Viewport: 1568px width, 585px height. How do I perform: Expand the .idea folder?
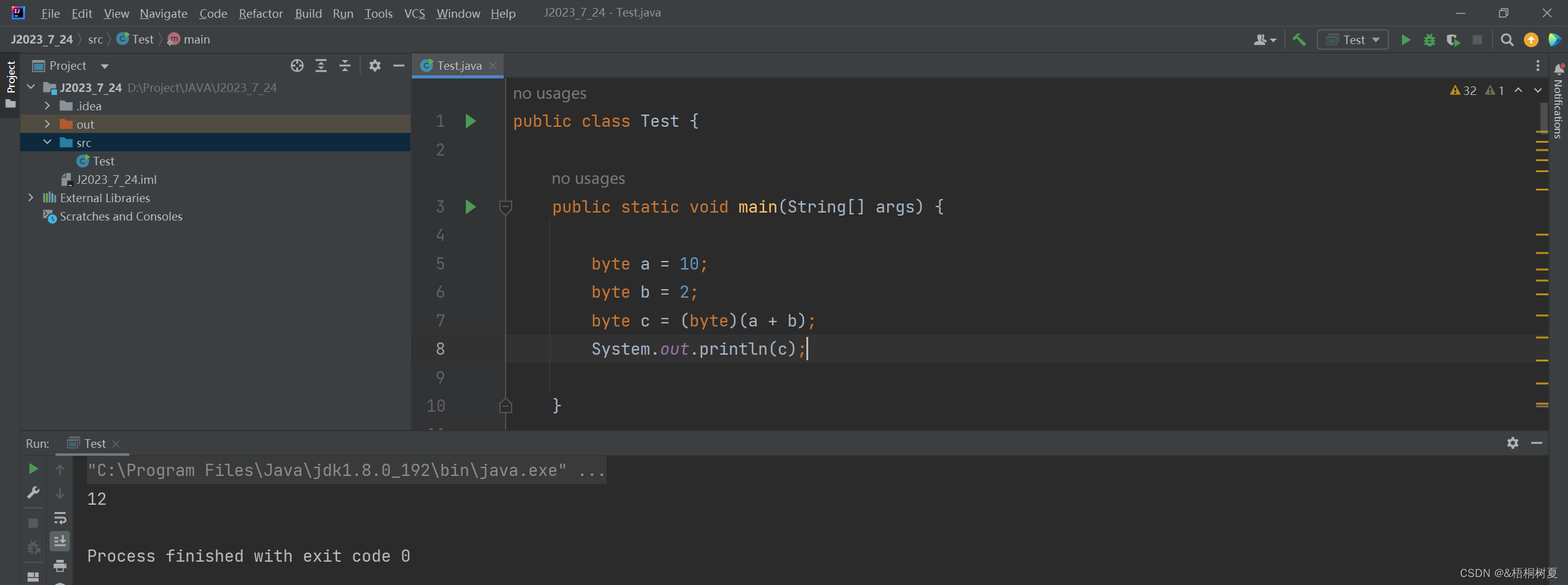click(47, 106)
